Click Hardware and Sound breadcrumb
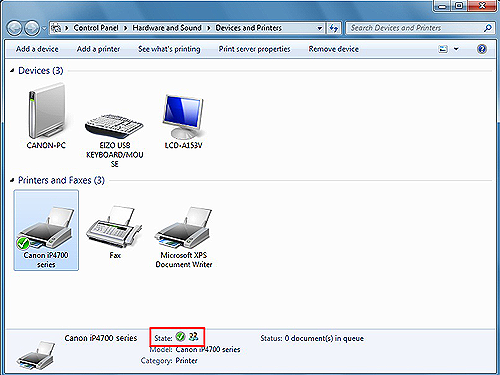The width and height of the screenshot is (500, 375). click(167, 28)
